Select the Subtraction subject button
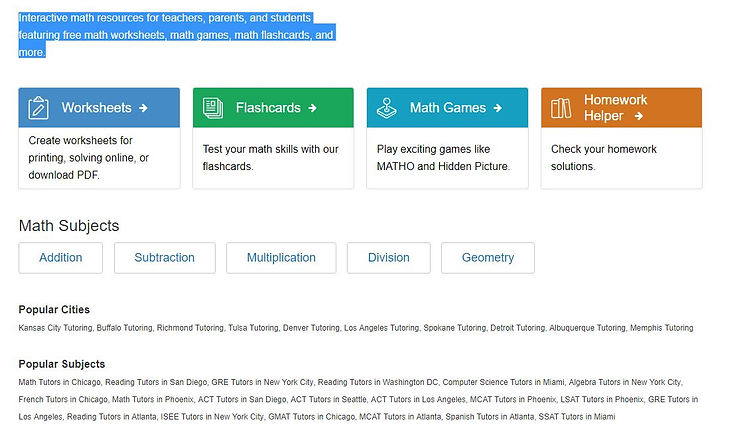Image resolution: width=755 pixels, height=426 pixels. click(x=165, y=258)
